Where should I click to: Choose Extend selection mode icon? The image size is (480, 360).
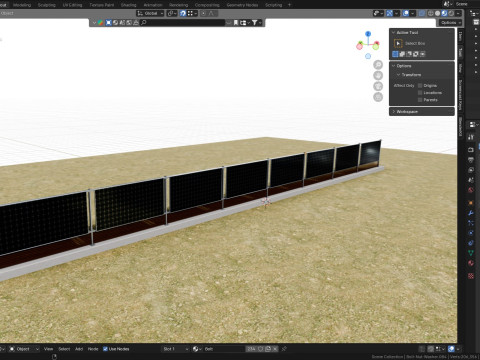pyautogui.click(x=402, y=54)
